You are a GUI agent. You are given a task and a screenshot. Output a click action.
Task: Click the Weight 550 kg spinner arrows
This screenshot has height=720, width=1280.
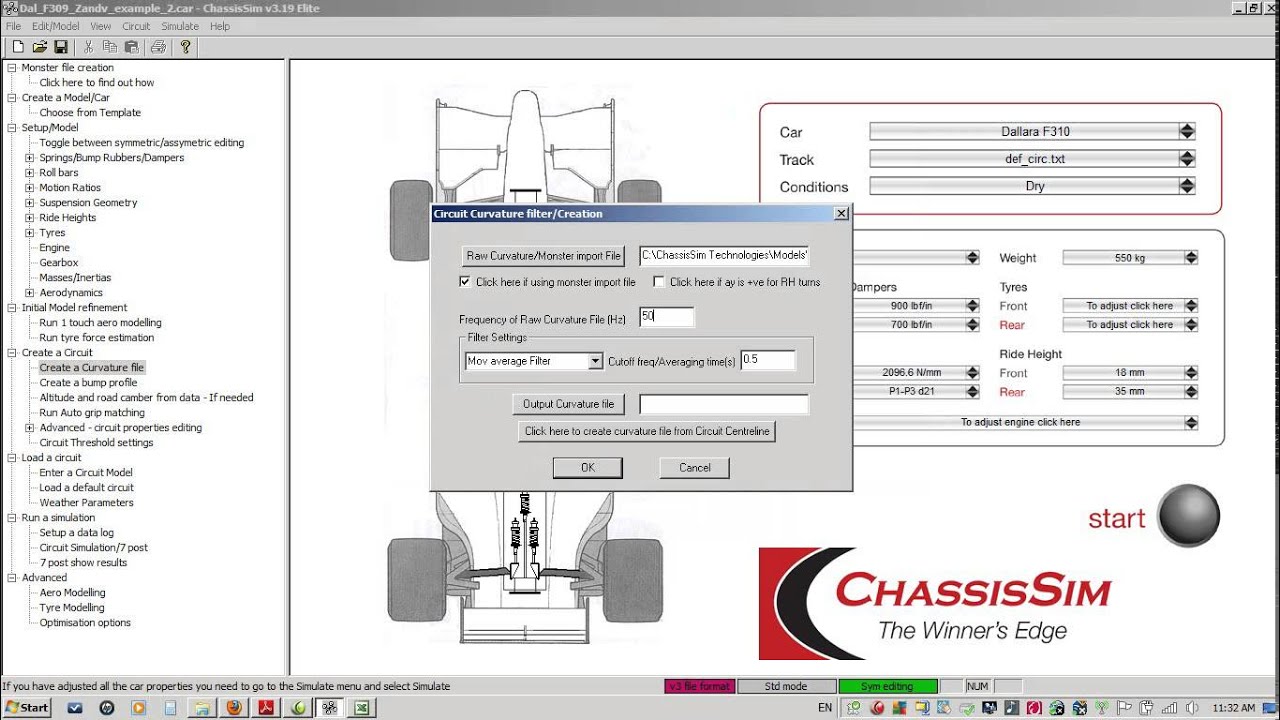pyautogui.click(x=1190, y=258)
